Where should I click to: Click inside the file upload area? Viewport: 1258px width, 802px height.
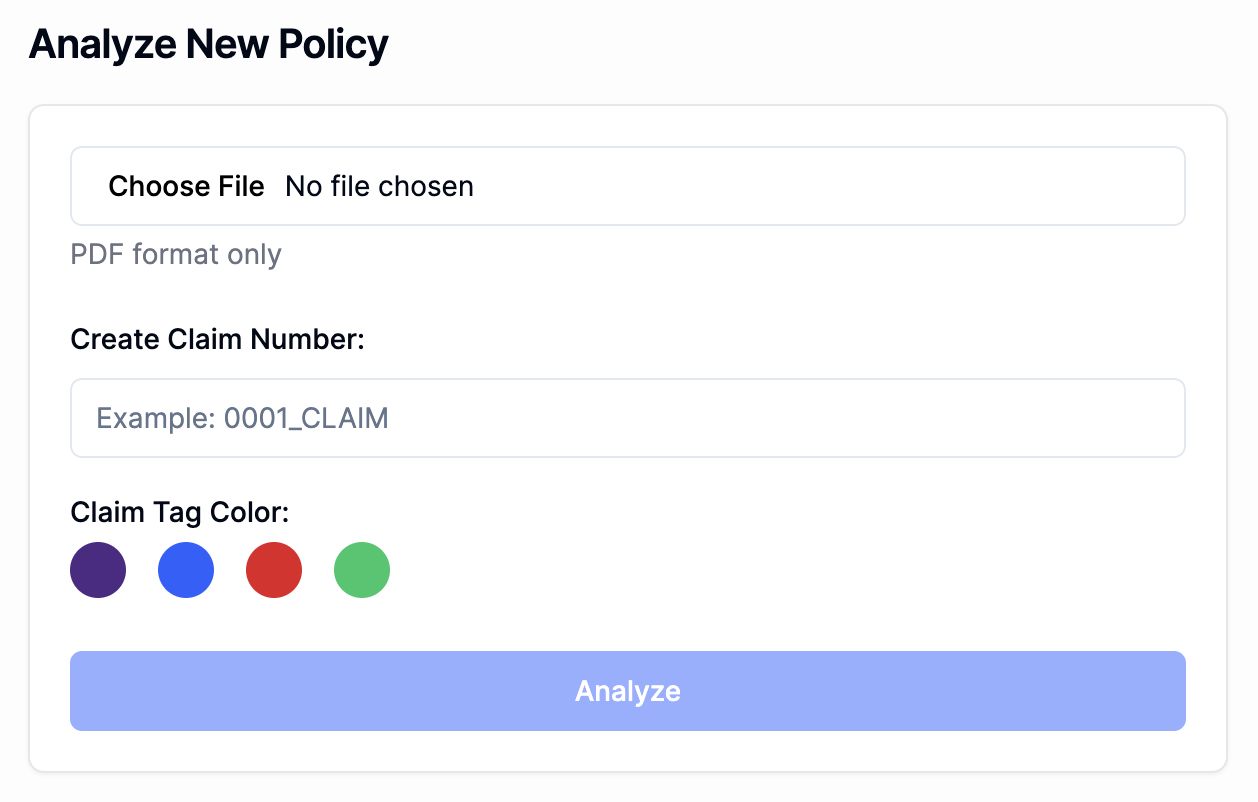point(627,186)
